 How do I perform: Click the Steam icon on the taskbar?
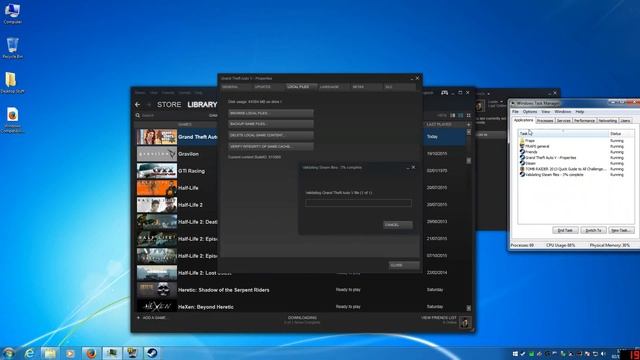(152, 353)
